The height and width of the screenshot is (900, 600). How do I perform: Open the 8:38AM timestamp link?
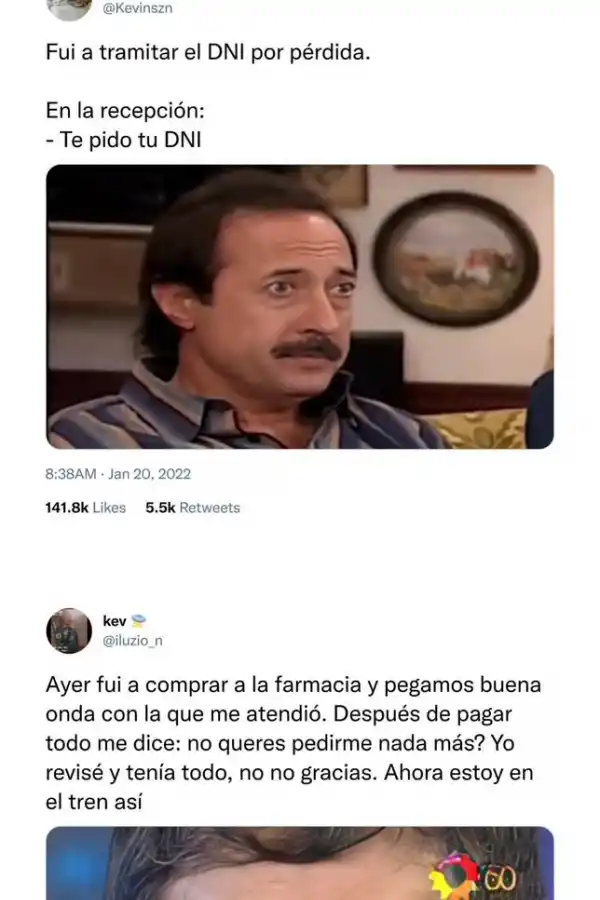tap(71, 474)
